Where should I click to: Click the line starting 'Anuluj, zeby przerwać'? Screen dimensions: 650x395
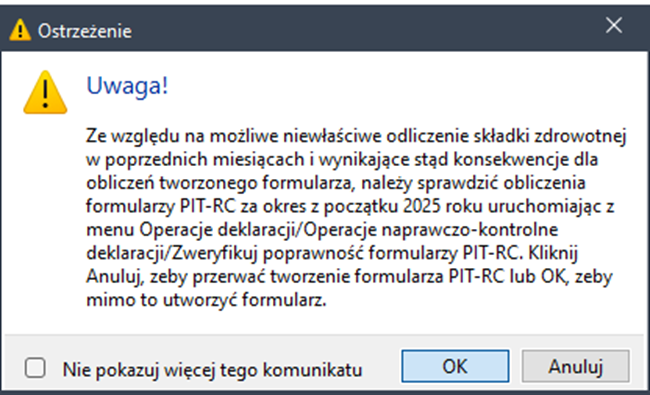click(349, 276)
